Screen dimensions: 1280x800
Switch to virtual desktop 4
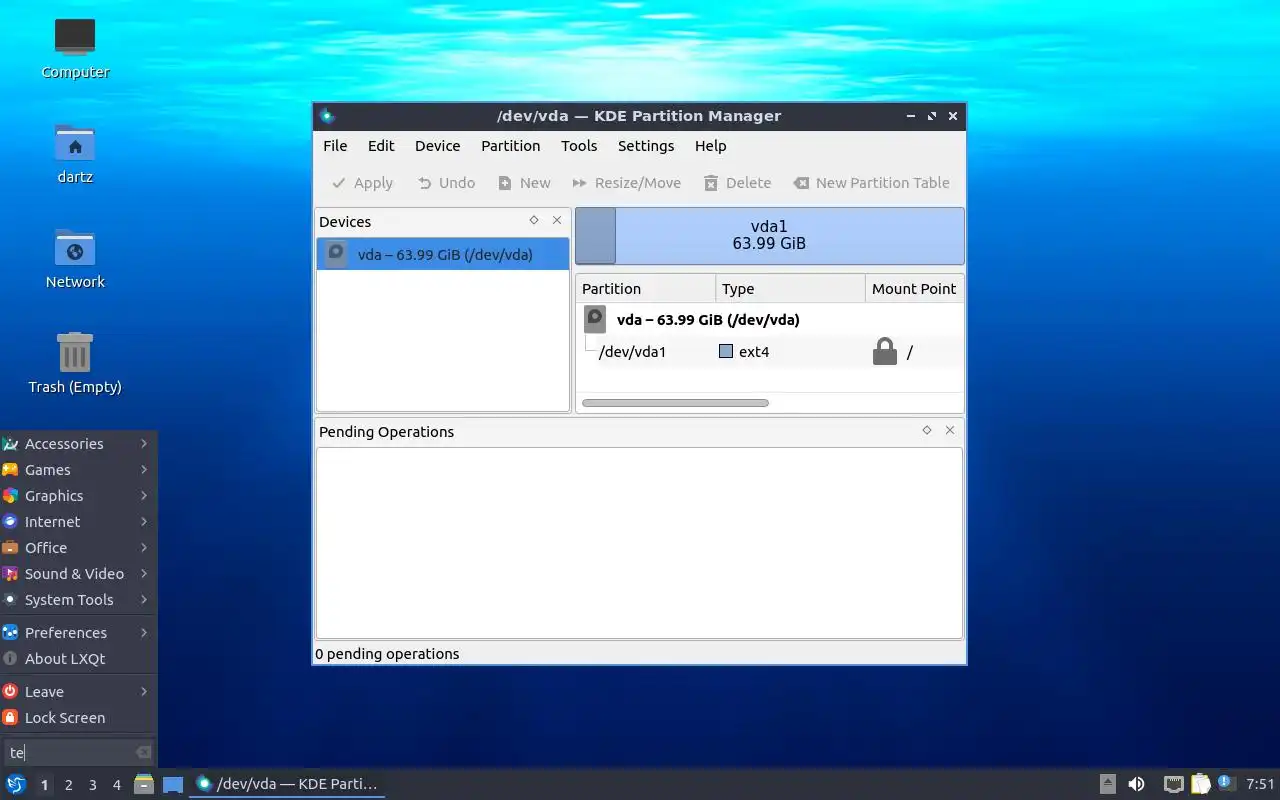(x=116, y=785)
